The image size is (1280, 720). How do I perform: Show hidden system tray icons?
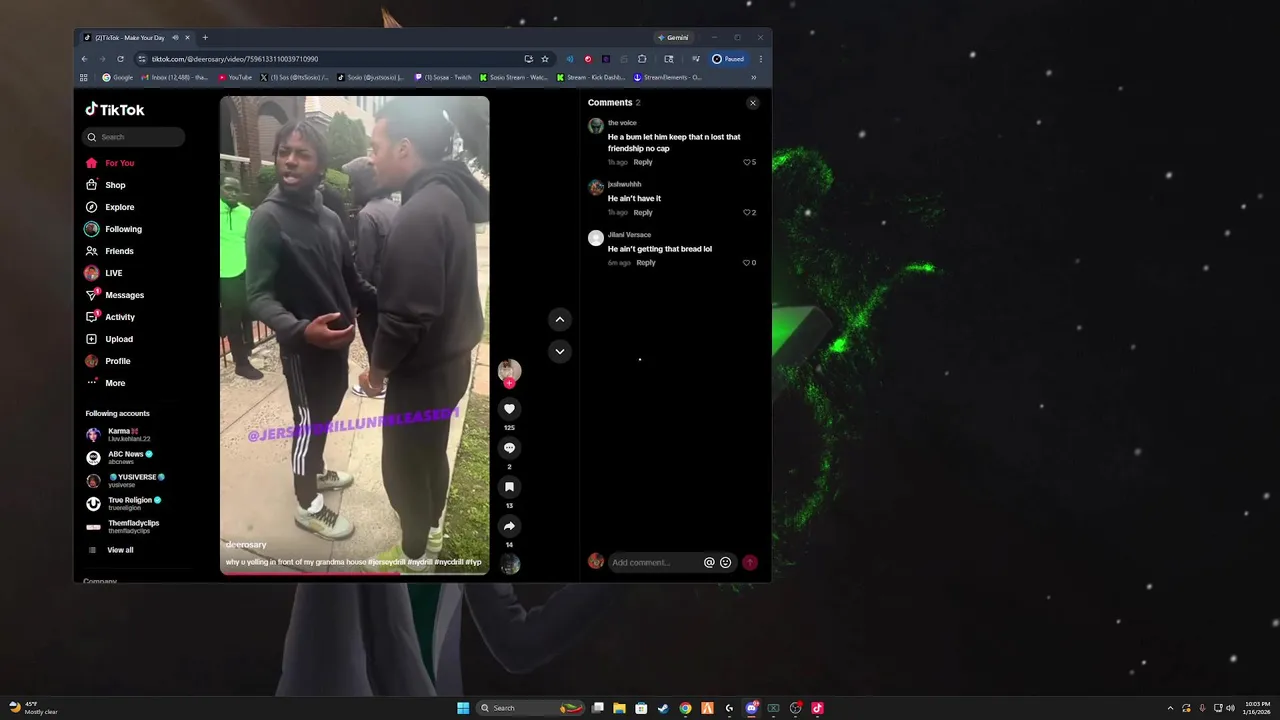click(1170, 708)
